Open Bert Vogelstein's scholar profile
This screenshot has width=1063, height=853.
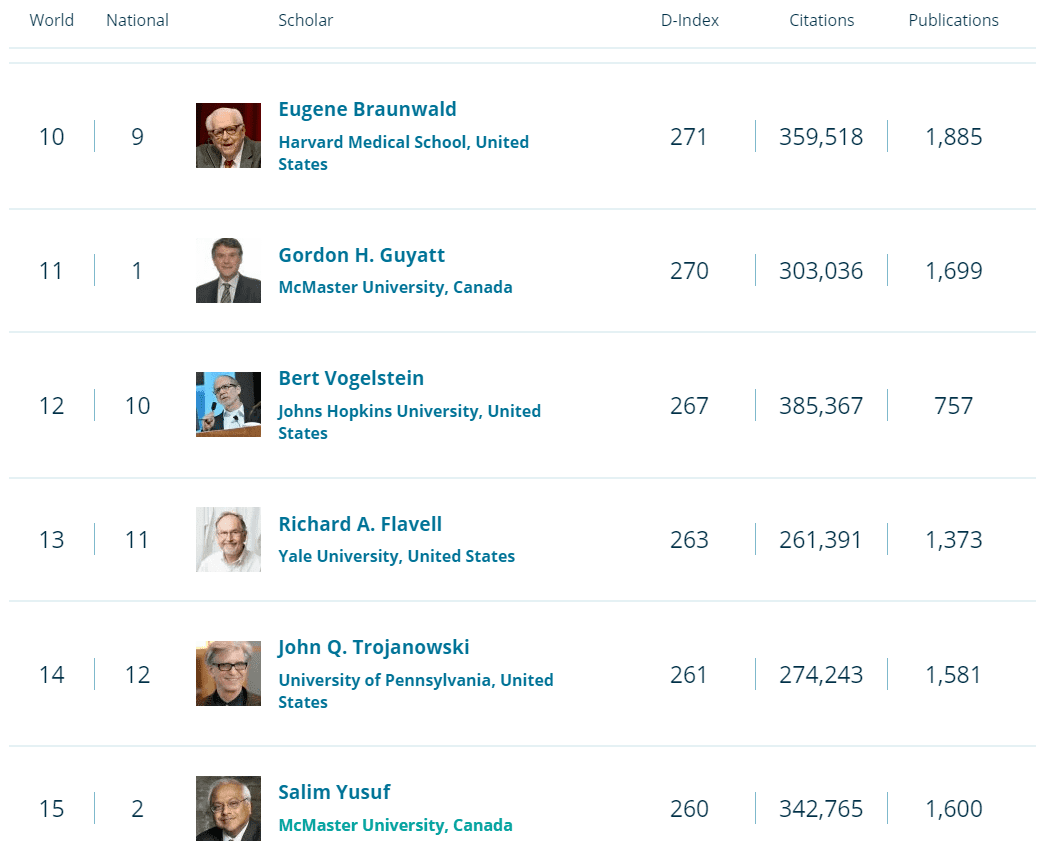click(x=351, y=378)
